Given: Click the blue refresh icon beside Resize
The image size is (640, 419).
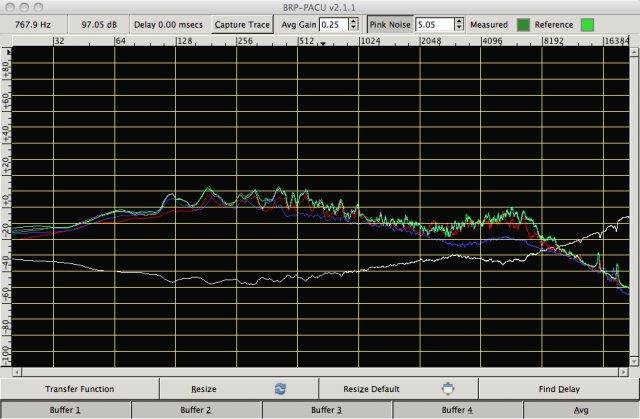Looking at the screenshot, I should pos(281,389).
